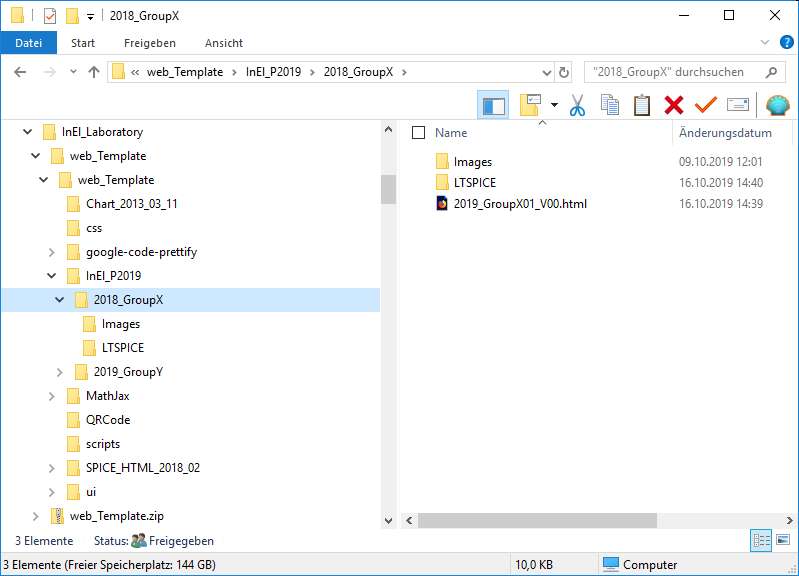Collapse the 2018_GroupX tree node
This screenshot has height=576, width=799.
click(x=59, y=300)
